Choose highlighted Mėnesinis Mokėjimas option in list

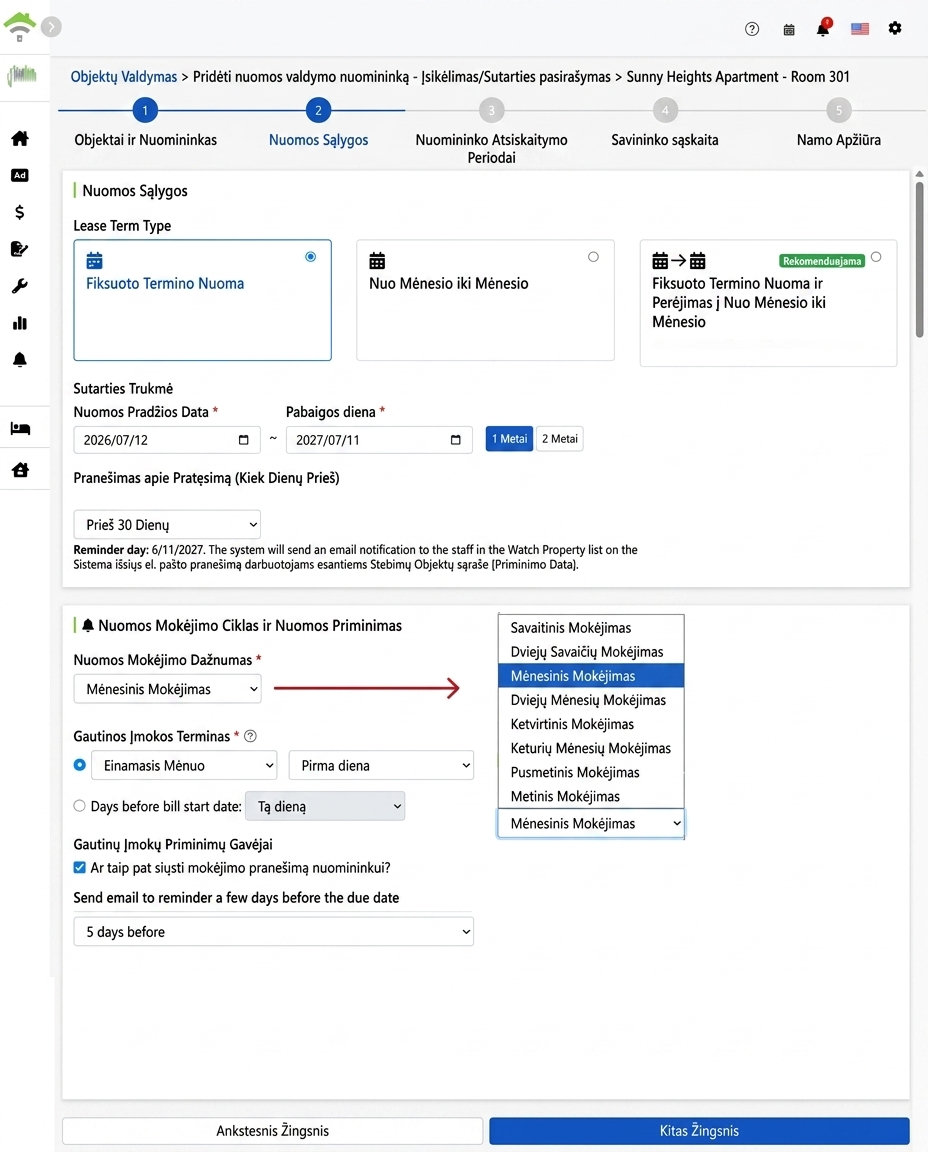(x=591, y=676)
